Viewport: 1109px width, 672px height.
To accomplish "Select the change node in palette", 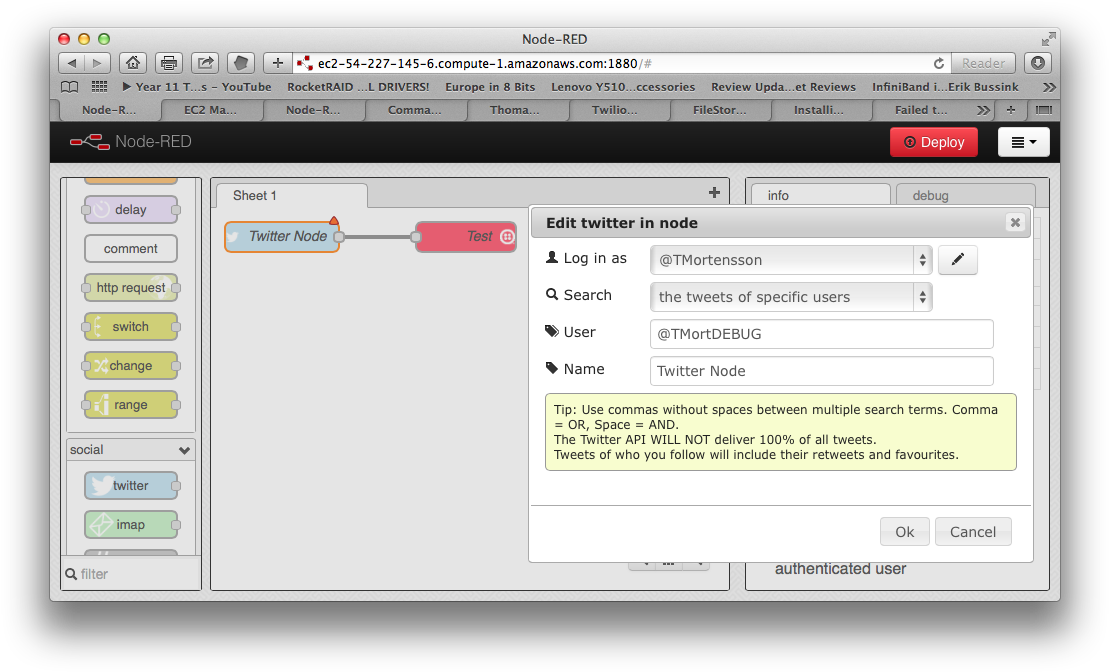I will tap(131, 366).
